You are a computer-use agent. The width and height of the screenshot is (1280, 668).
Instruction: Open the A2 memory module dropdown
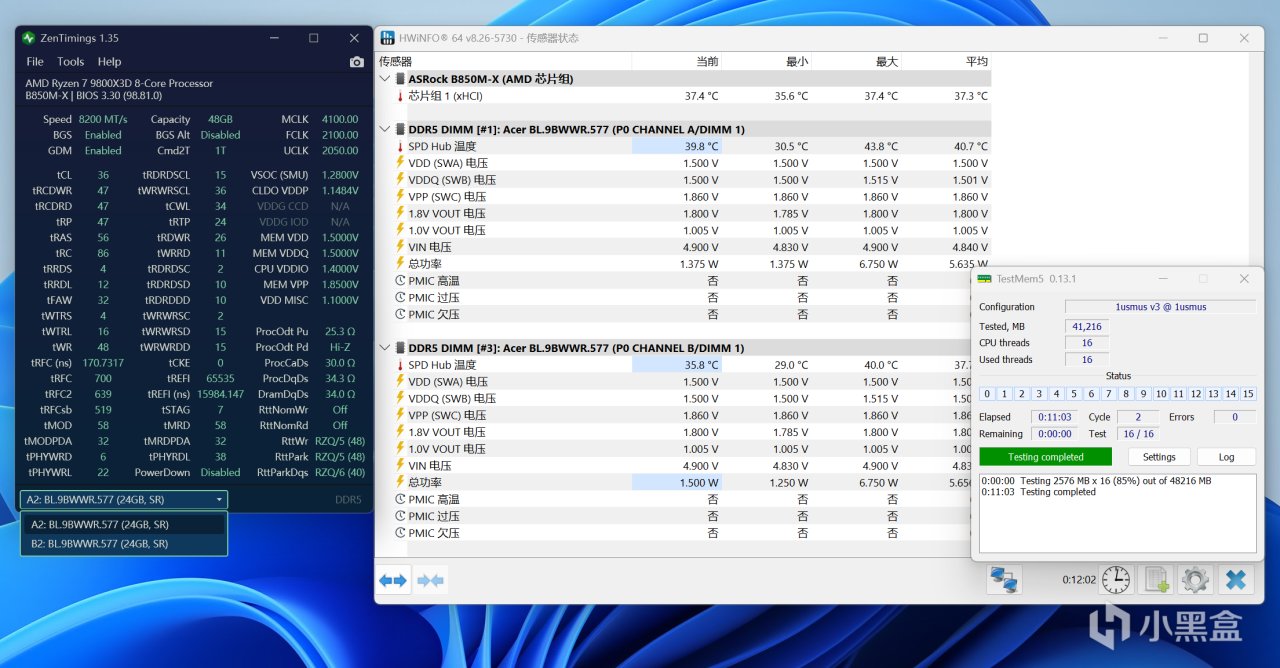click(123, 499)
